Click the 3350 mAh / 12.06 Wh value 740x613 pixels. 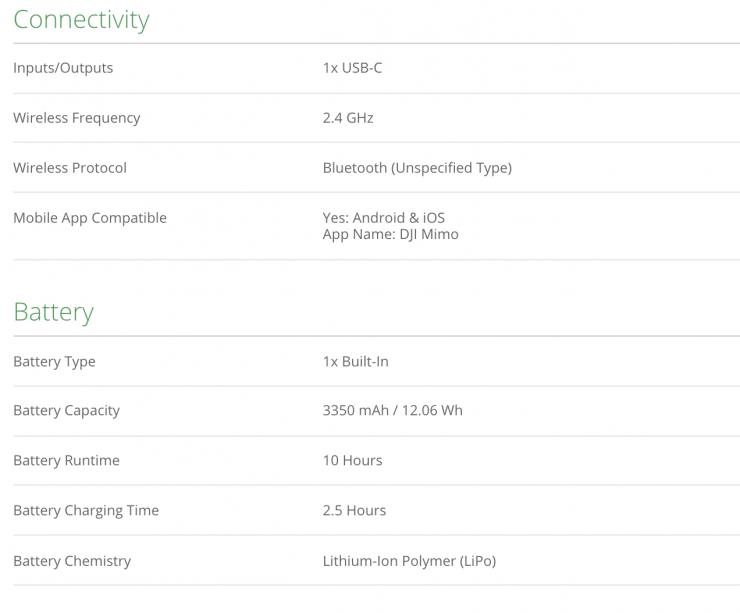(392, 411)
